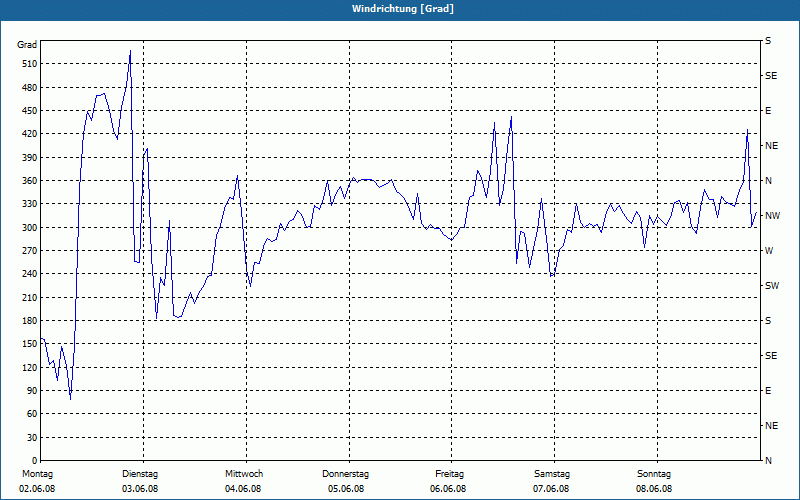The image size is (800, 500).
Task: Click the NE compass label above the 30 gridline
Action: coord(772,426)
